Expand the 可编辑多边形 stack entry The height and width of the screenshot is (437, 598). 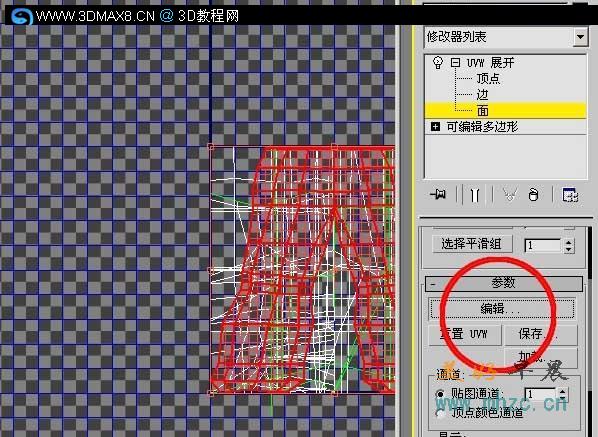436,126
